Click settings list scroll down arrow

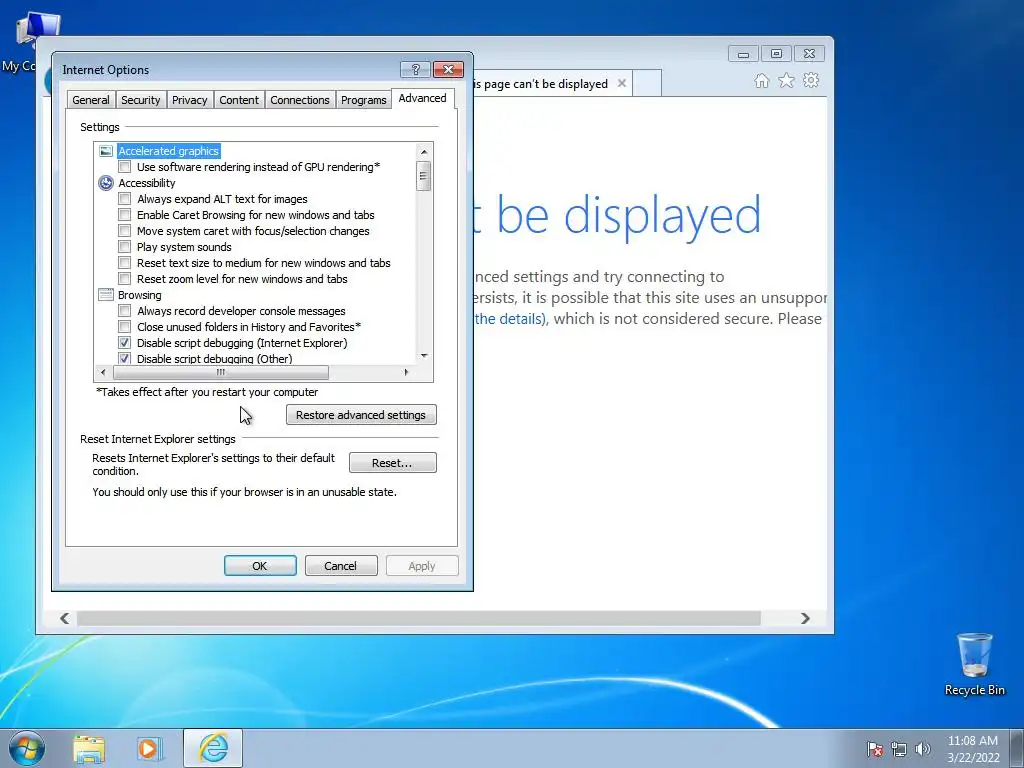tap(424, 356)
